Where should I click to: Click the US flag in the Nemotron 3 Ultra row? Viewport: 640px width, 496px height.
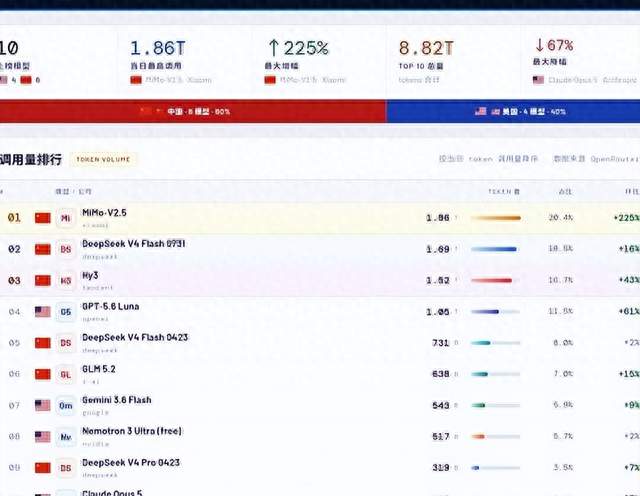[42, 437]
